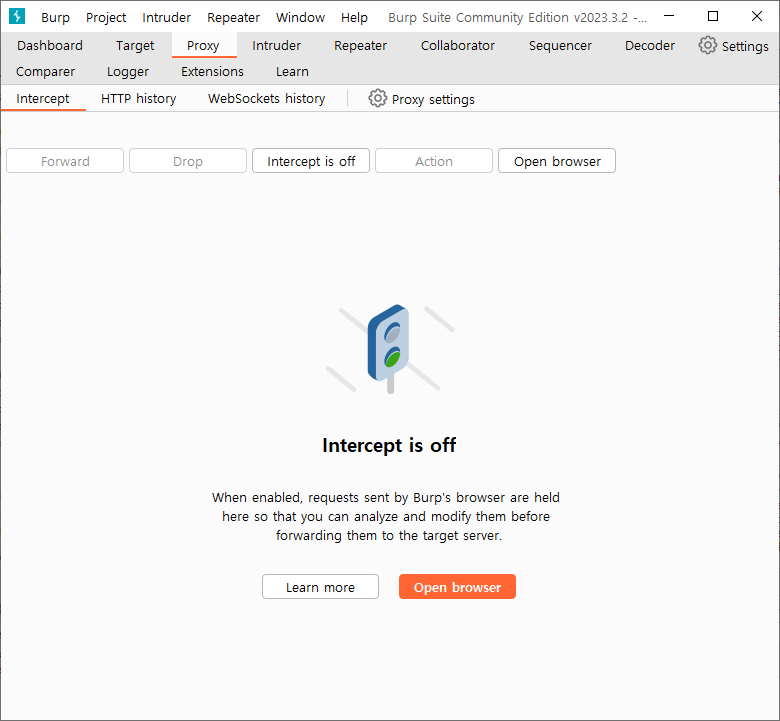Click the traffic light illustration
The height and width of the screenshot is (721, 780).
(x=390, y=349)
